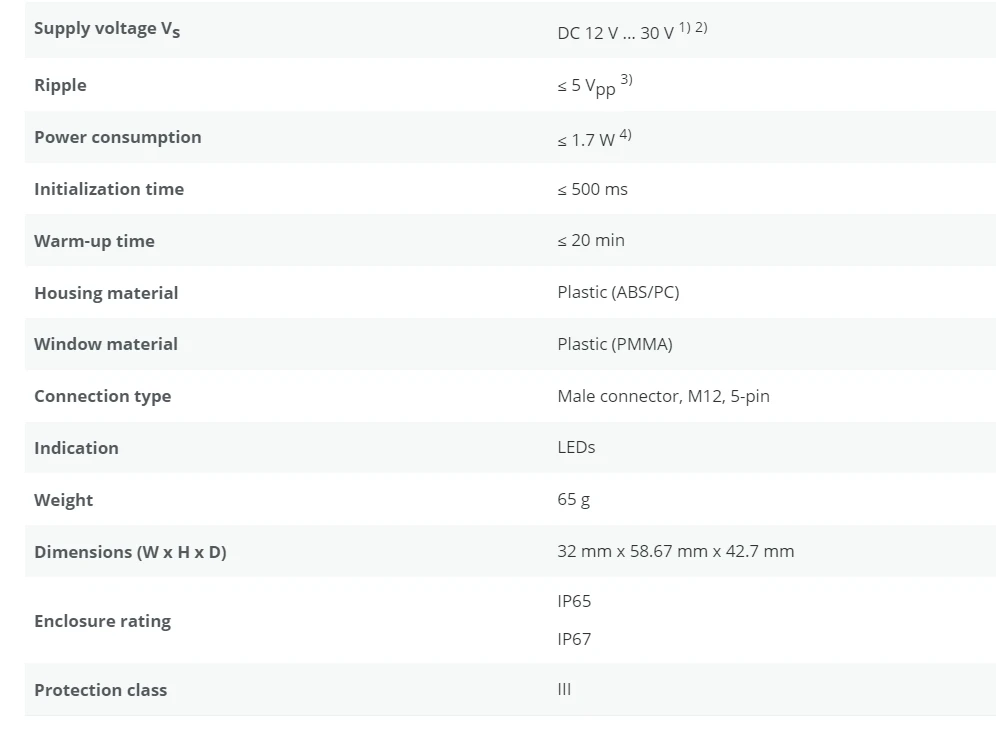Click footnote 3 next to Ripple value

[x=626, y=79]
